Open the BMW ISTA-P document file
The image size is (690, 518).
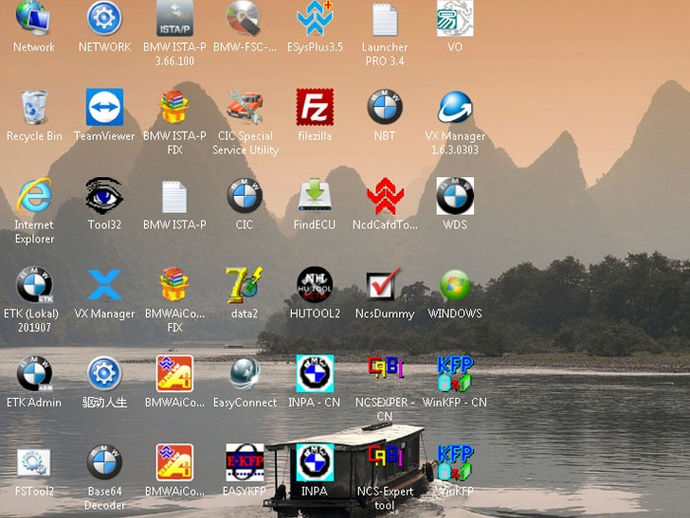(x=174, y=197)
